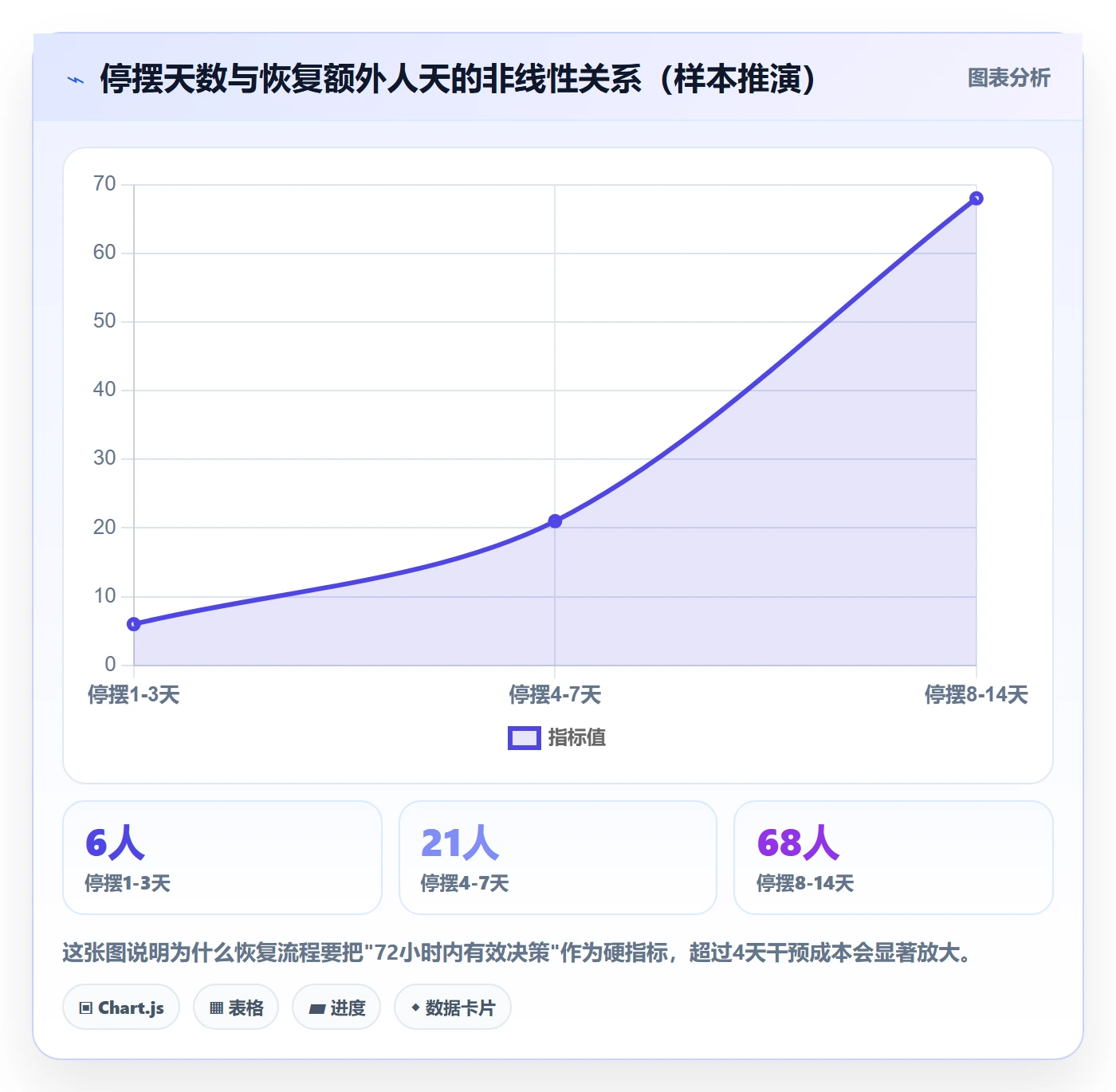Select the 图表分析 label in the header
The width and height of the screenshot is (1116, 1092).
click(x=1009, y=78)
